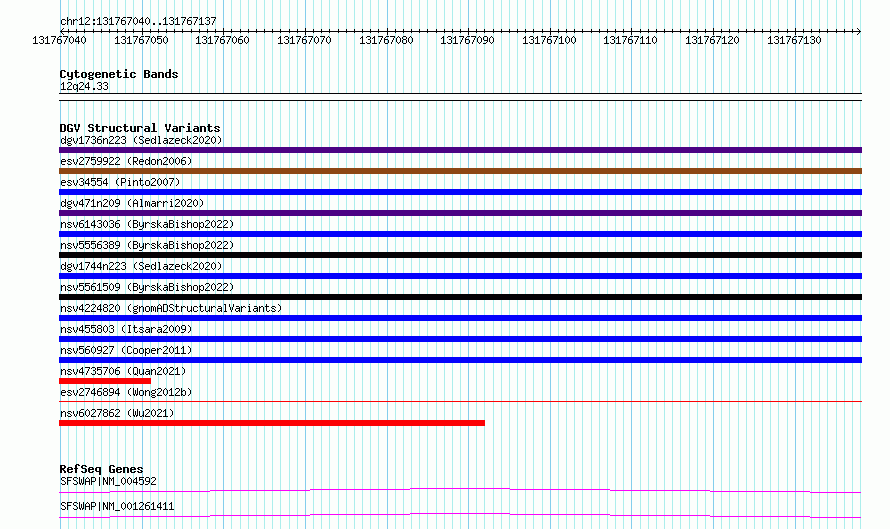Click ruler position 131767120

712,40
